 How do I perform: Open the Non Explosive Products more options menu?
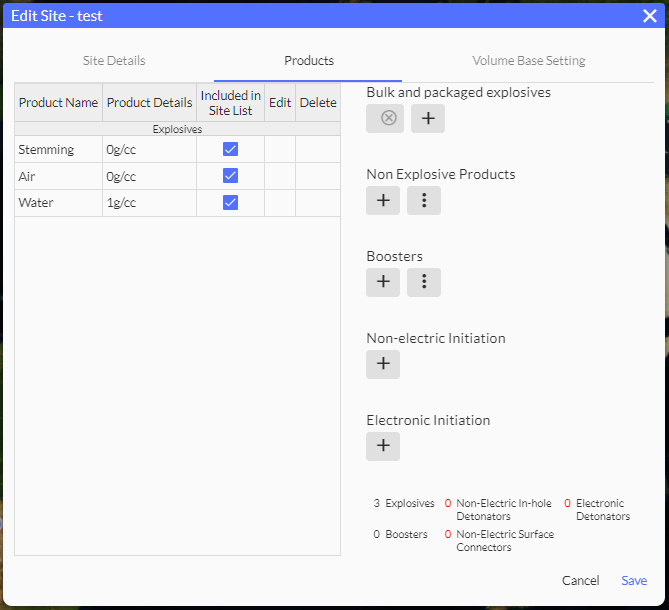(424, 200)
